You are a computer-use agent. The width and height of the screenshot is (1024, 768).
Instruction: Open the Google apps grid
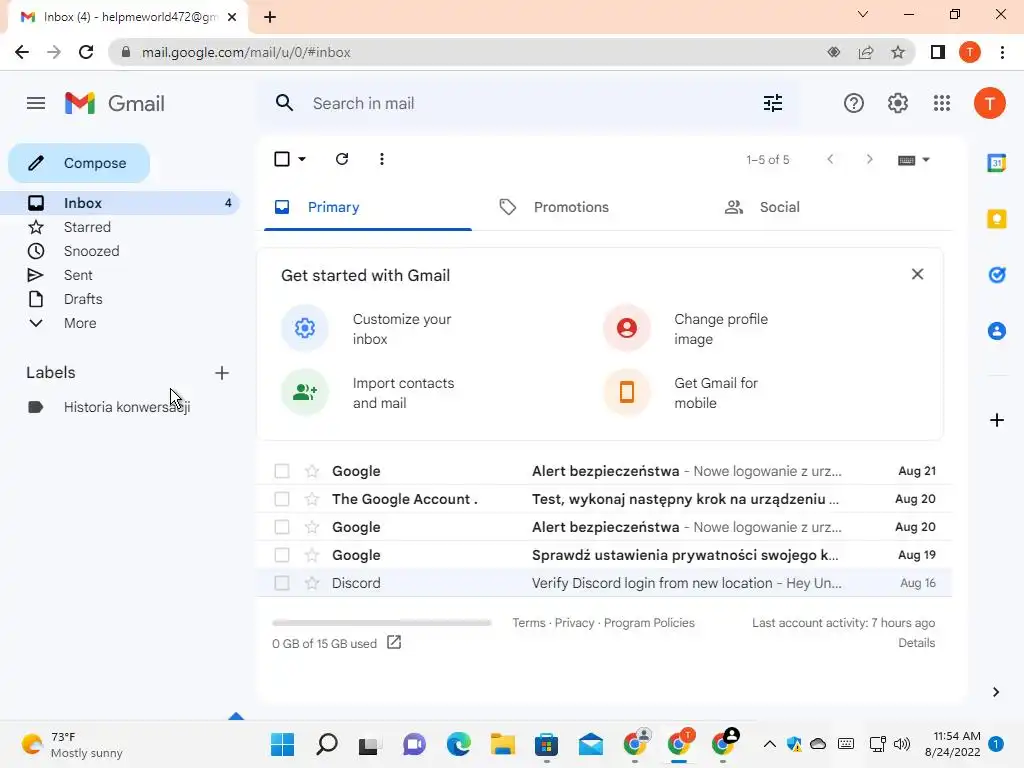click(x=942, y=103)
